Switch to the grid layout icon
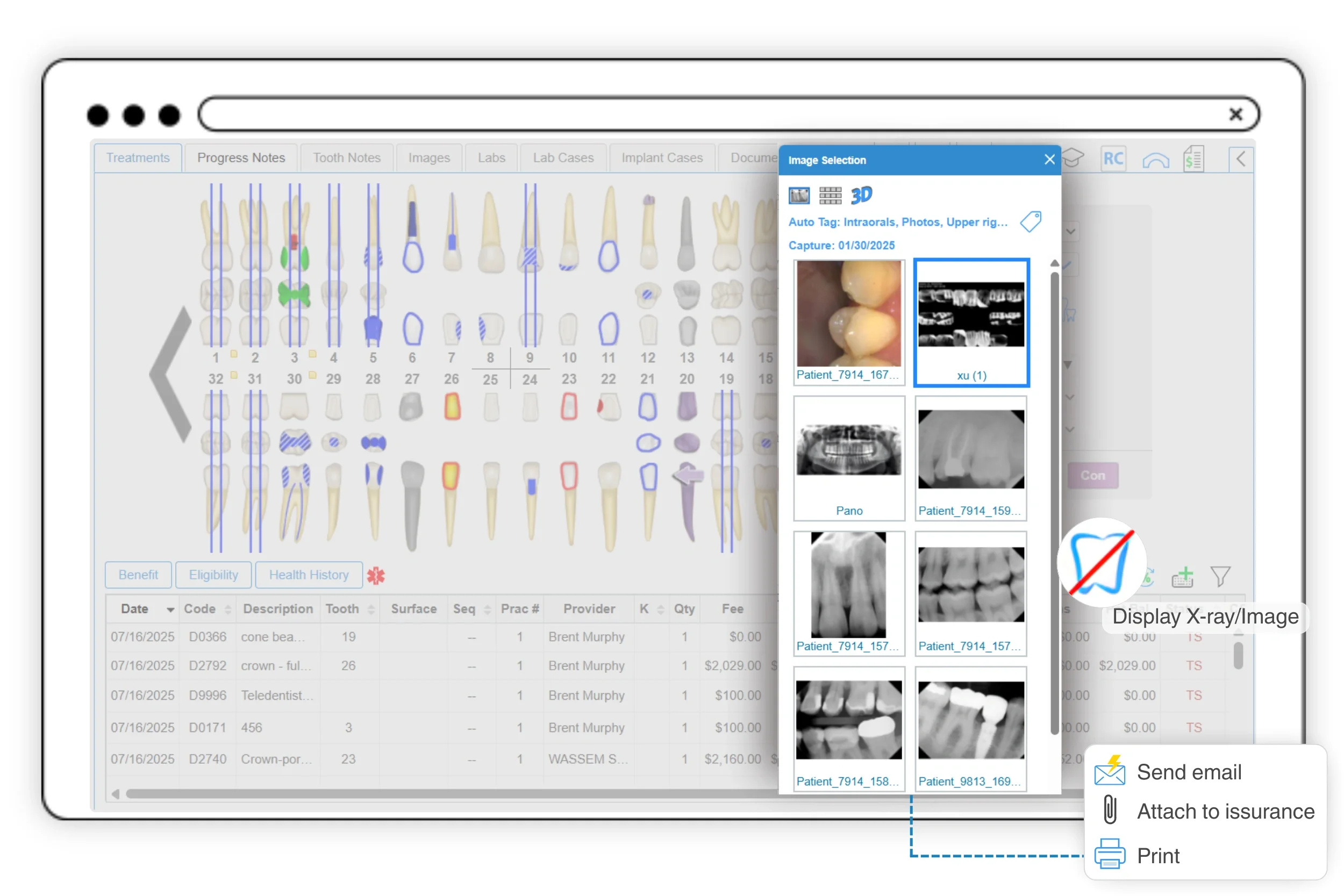The image size is (1344, 896). coord(830,195)
